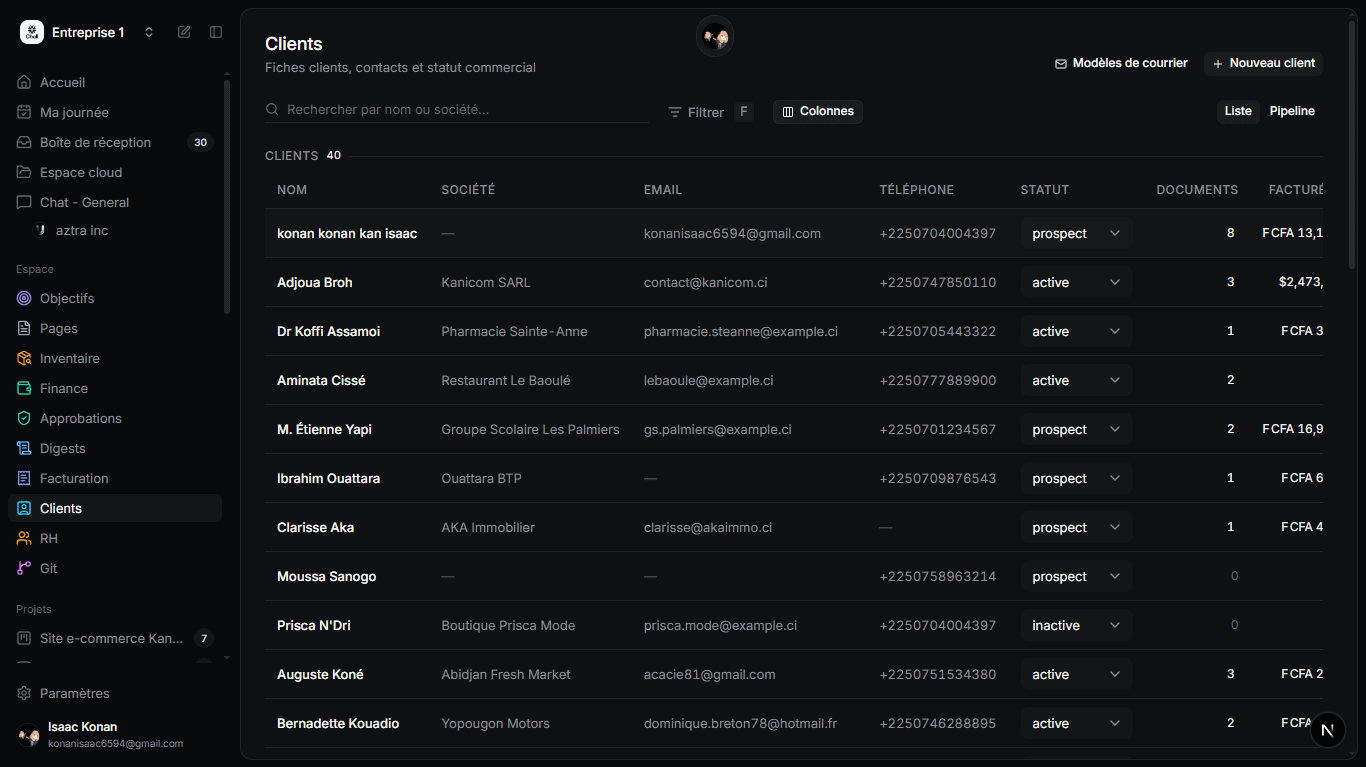Click the Colonnes button

(x=818, y=111)
